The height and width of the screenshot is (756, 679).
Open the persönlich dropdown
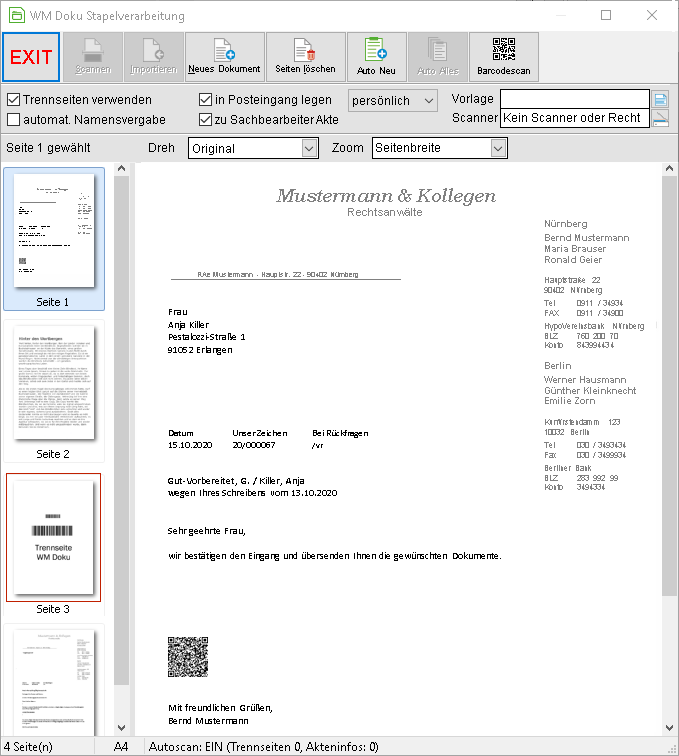coord(393,101)
